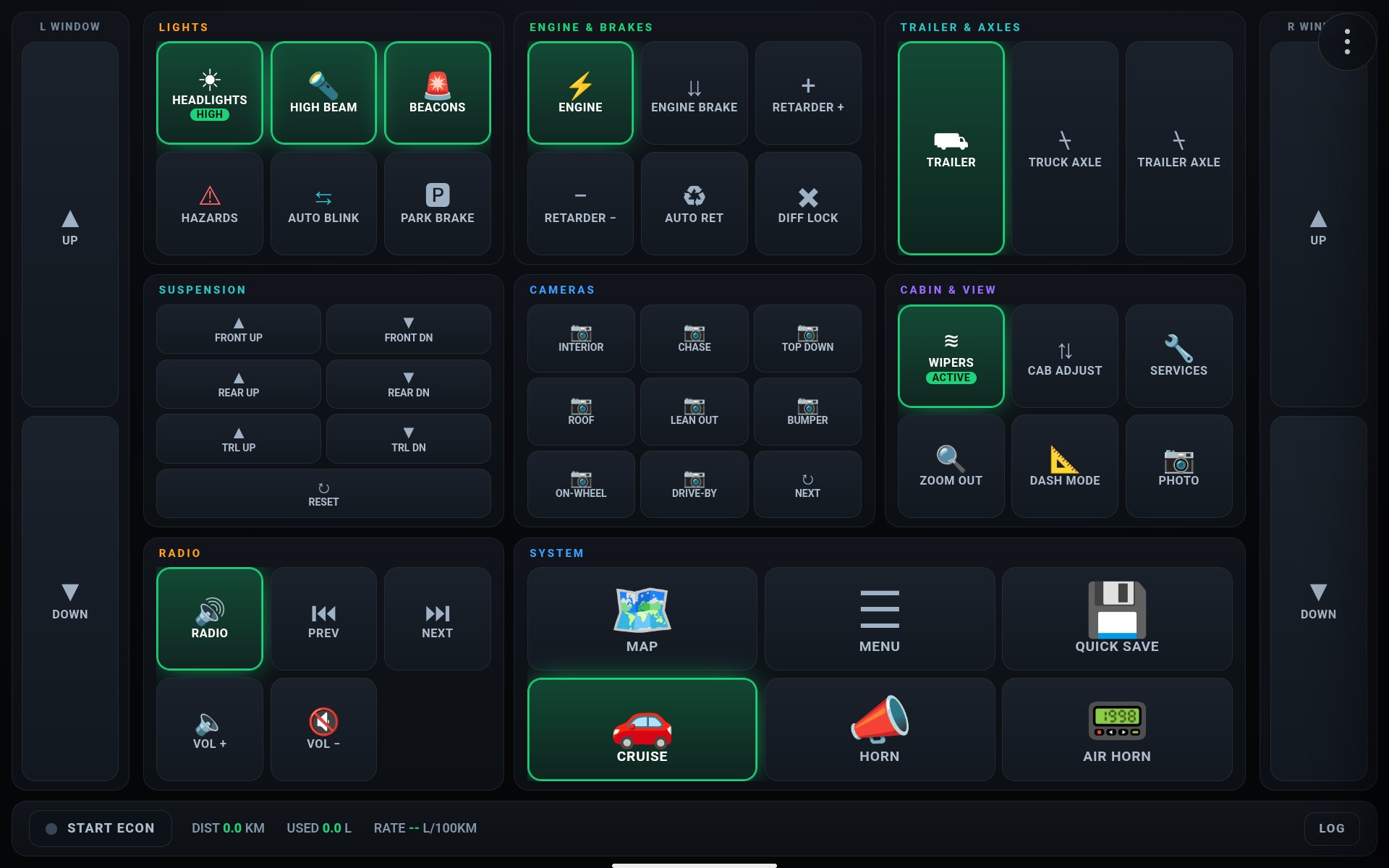This screenshot has height=868, width=1389.
Task: Lift the Truck Axle
Action: point(1065,148)
